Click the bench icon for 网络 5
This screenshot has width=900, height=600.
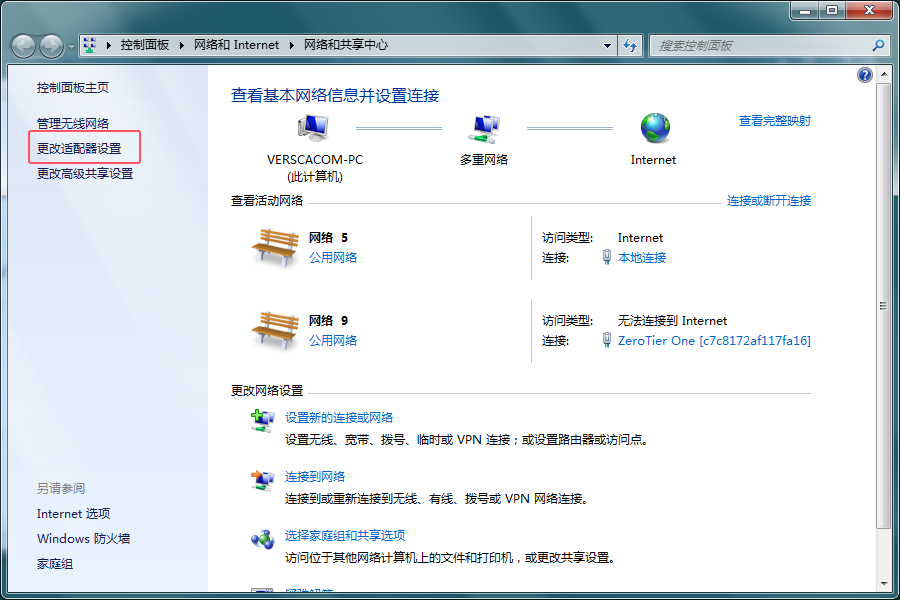click(275, 247)
